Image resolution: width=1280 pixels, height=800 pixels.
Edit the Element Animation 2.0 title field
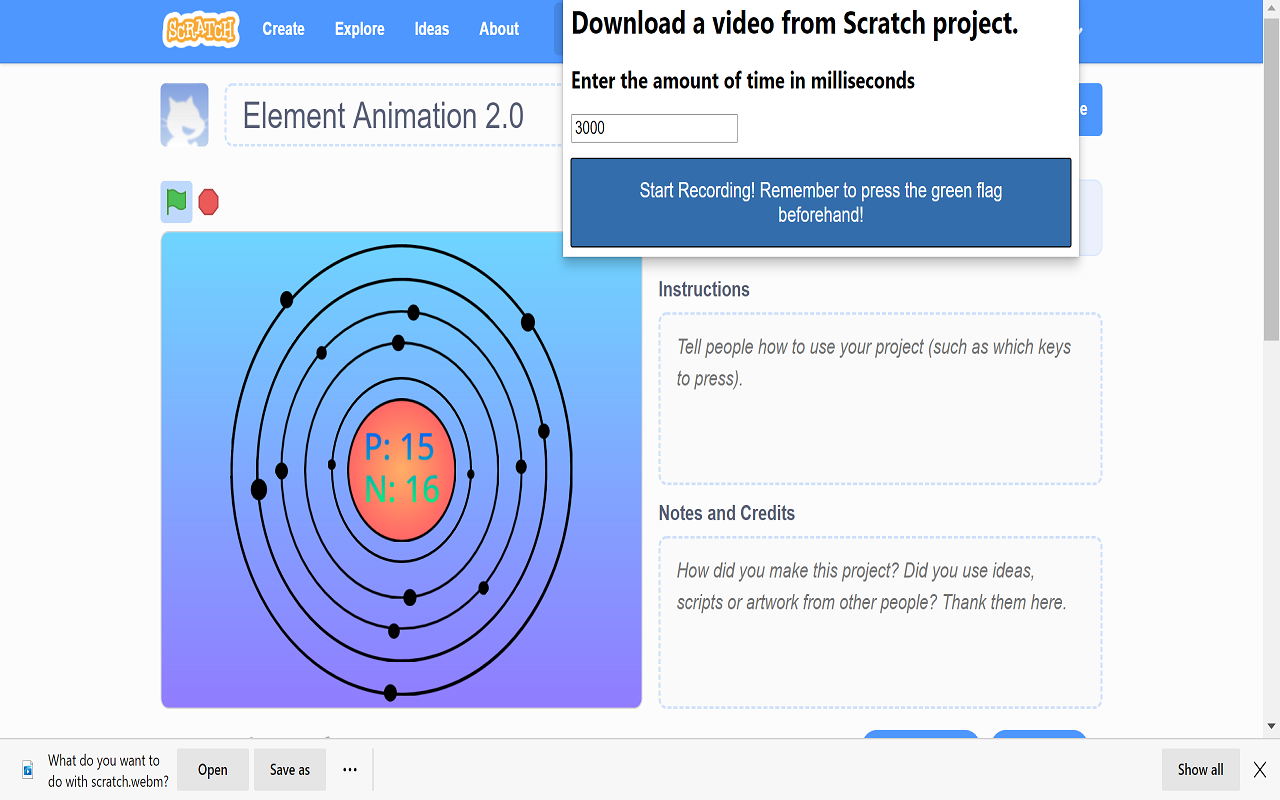pyautogui.click(x=394, y=115)
